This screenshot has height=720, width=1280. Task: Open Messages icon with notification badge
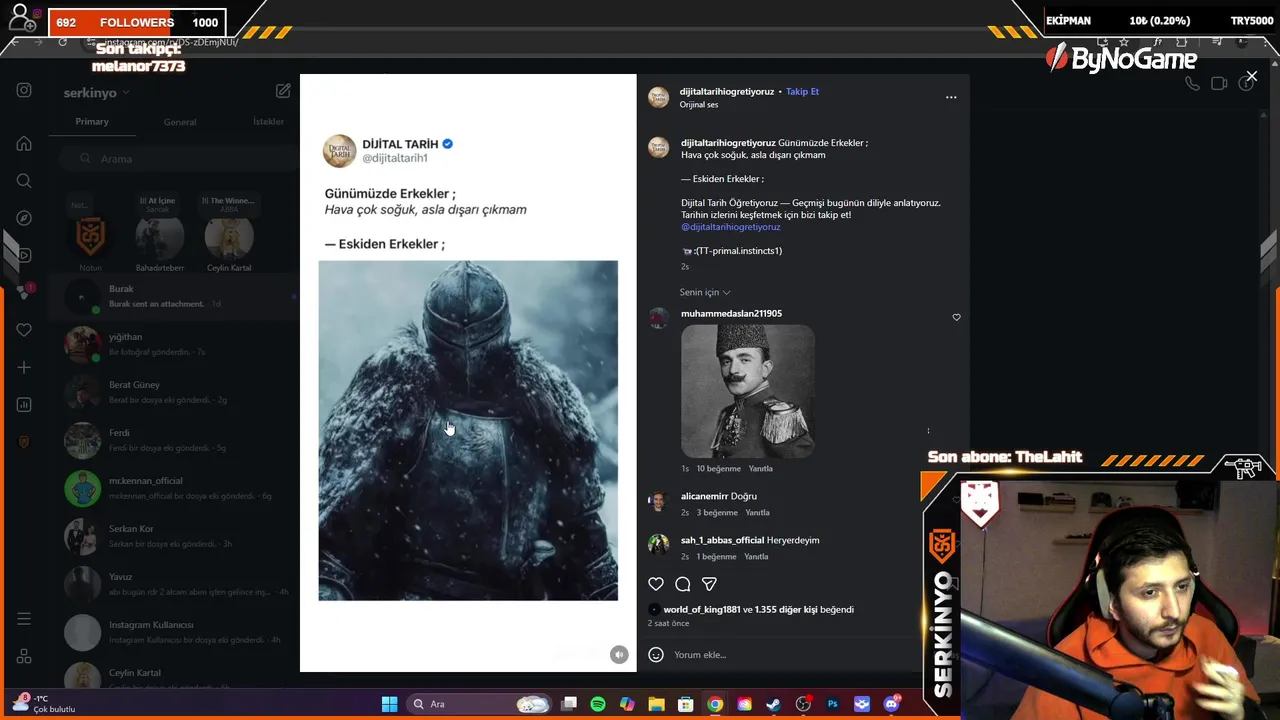click(x=24, y=292)
